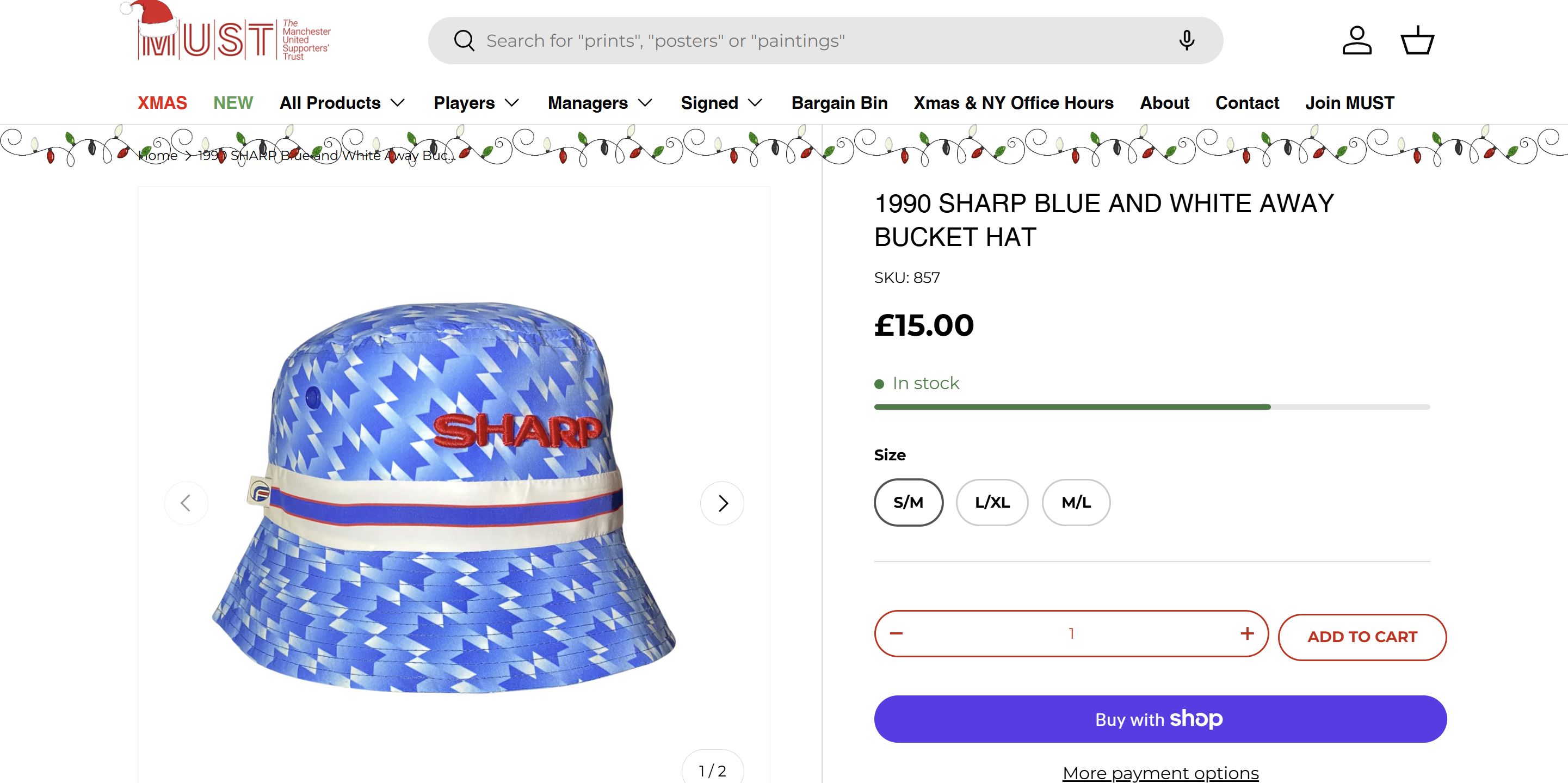Image resolution: width=1568 pixels, height=783 pixels.
Task: Click the search magnifier icon
Action: [464, 41]
